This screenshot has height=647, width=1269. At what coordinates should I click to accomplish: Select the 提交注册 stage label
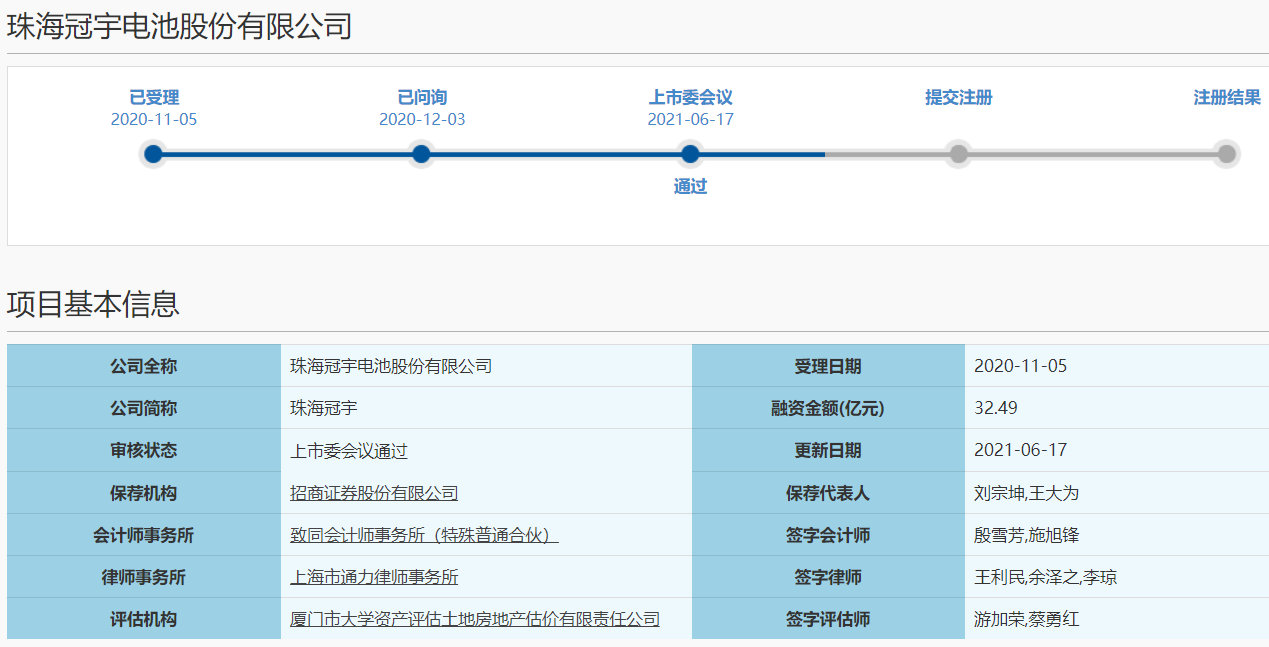pos(958,97)
